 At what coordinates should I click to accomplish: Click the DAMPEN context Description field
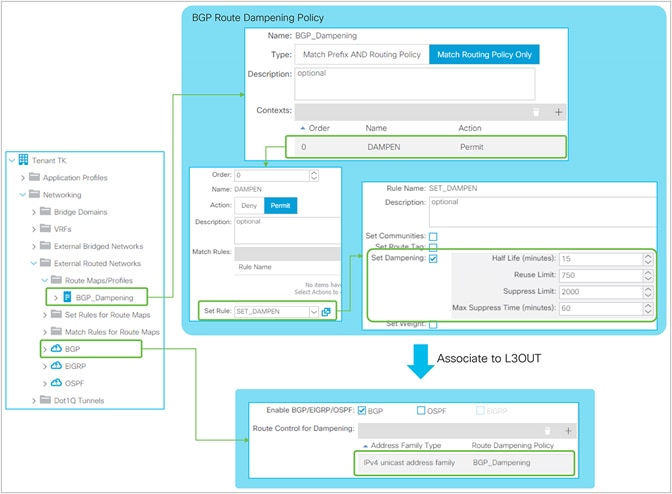(288, 231)
